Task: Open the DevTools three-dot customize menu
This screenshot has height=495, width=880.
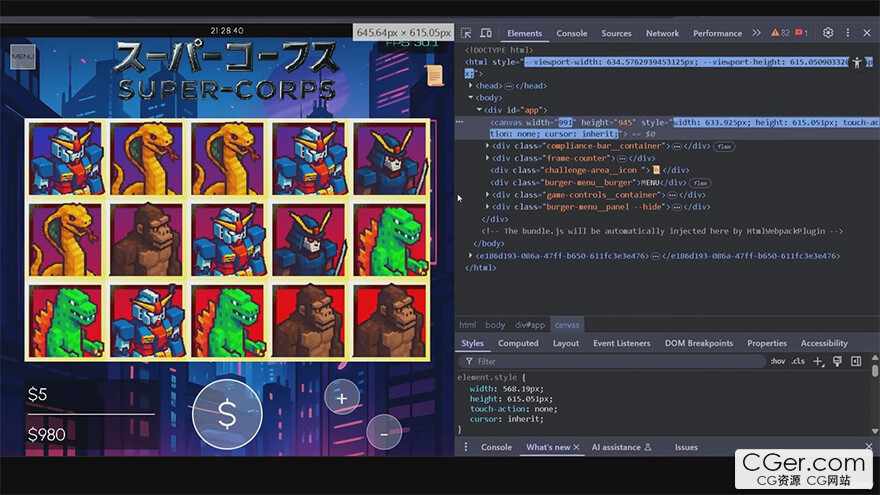Action: 849,33
